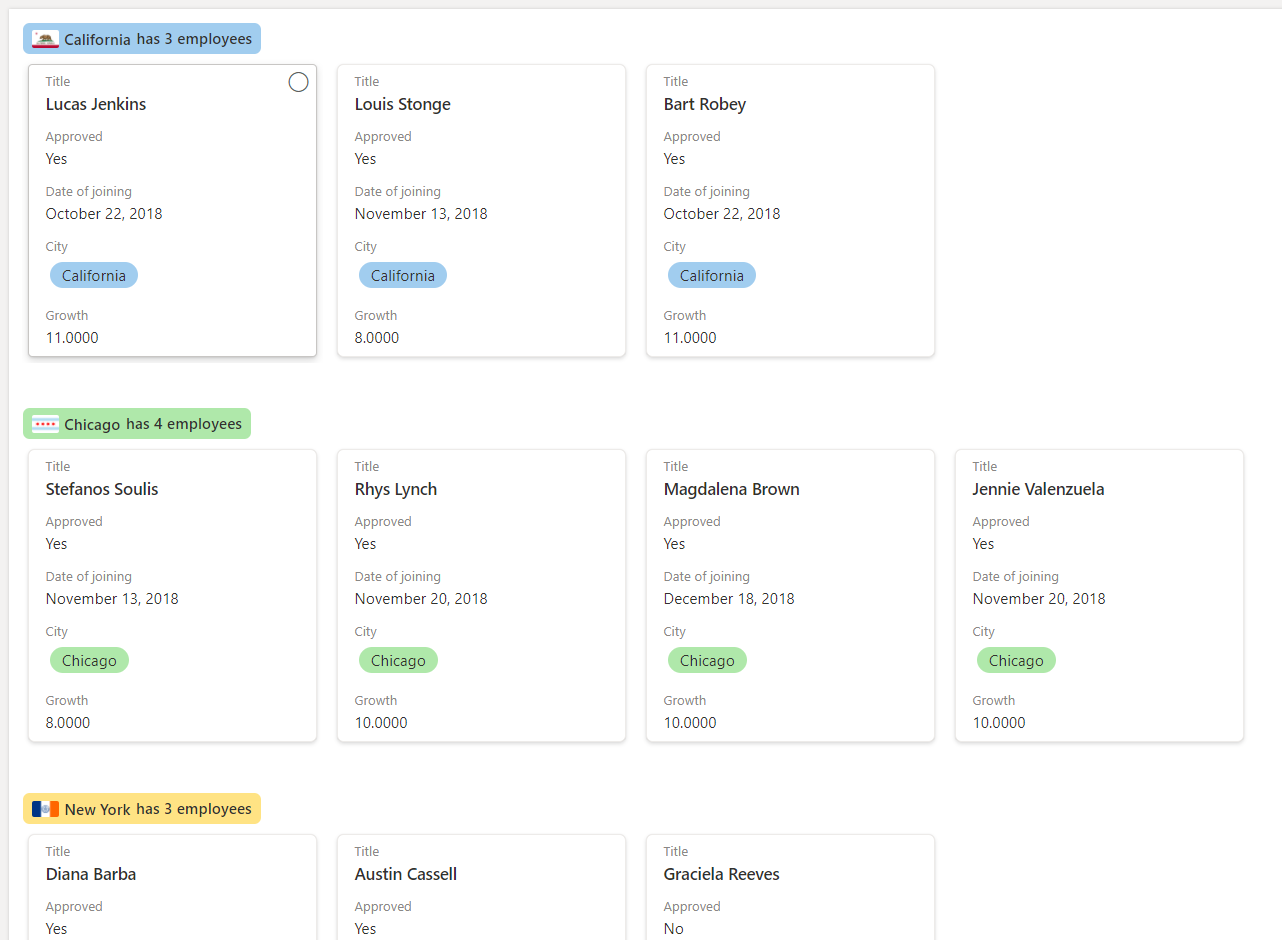Click the New York flag icon in the group header
This screenshot has height=940, width=1282.
(x=44, y=808)
